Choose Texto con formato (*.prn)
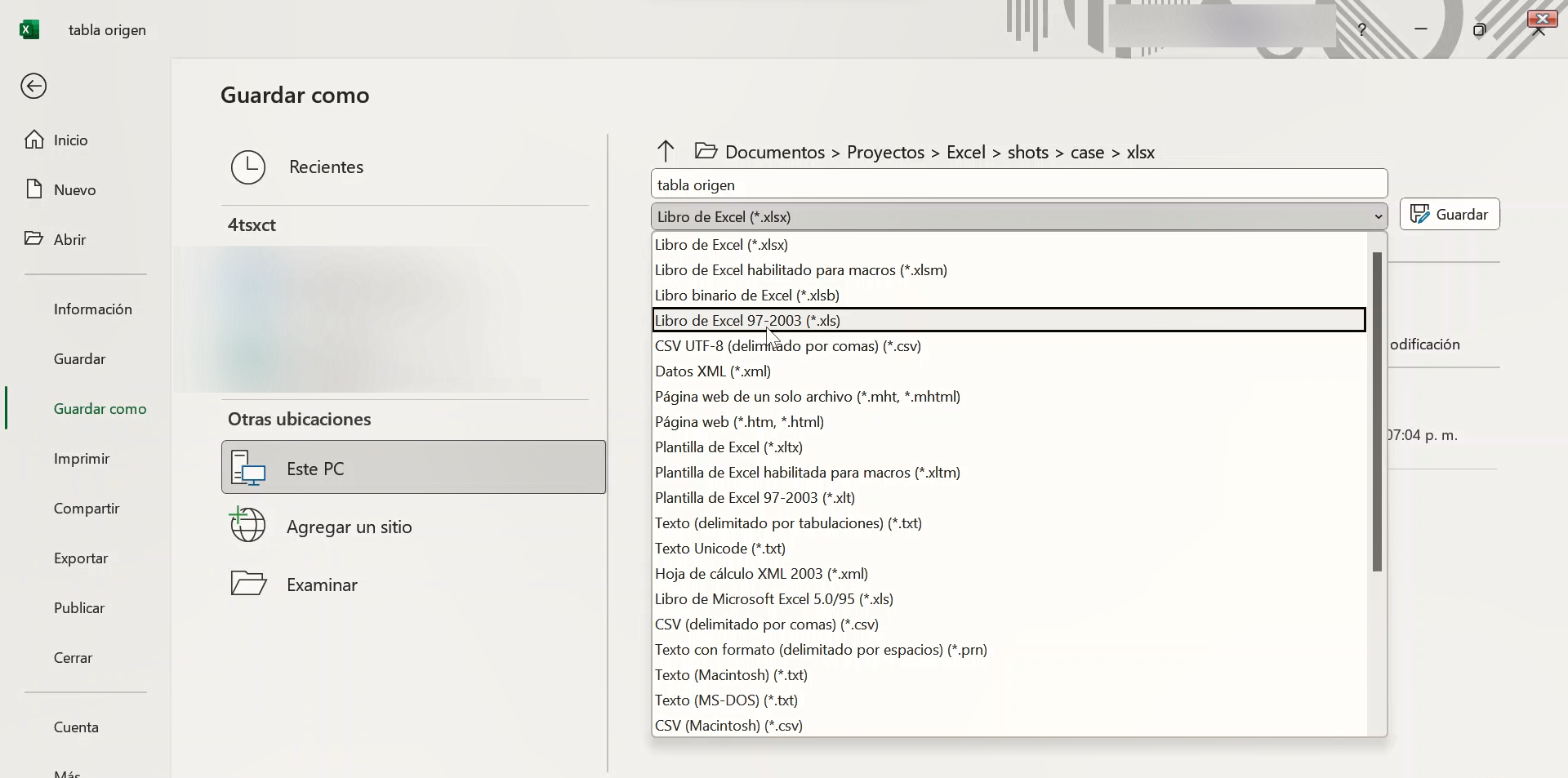The image size is (1568, 778). (x=1009, y=649)
